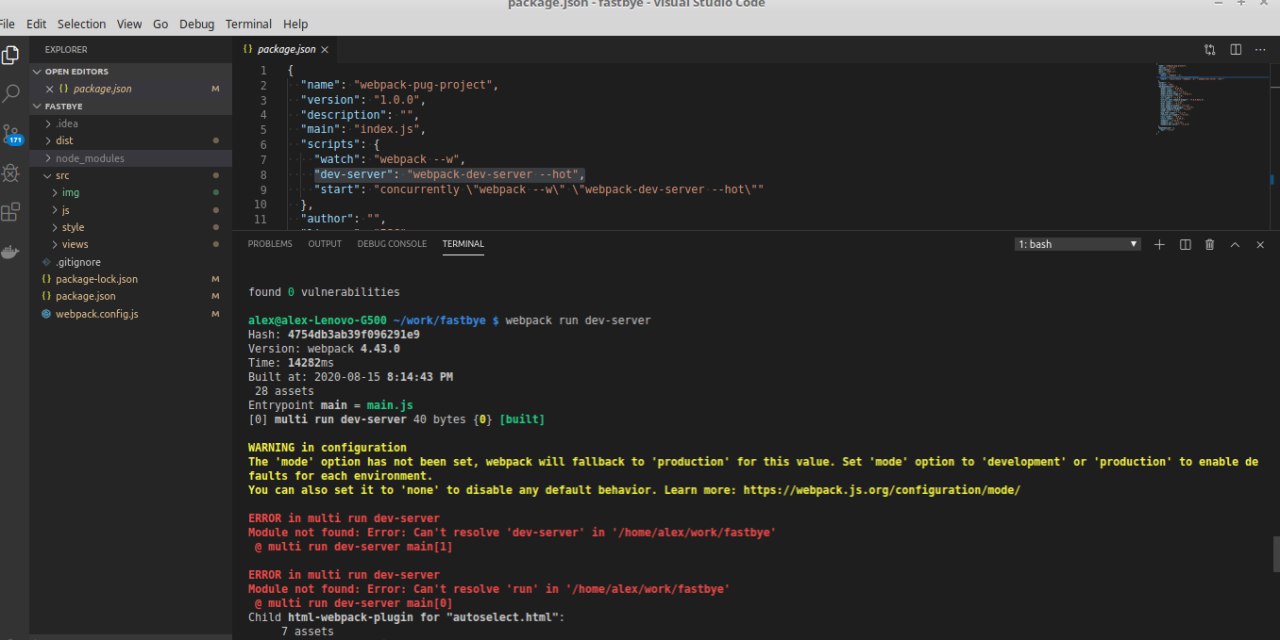1280x640 pixels.
Task: Open the Extensions view in activity bar
Action: point(11,212)
